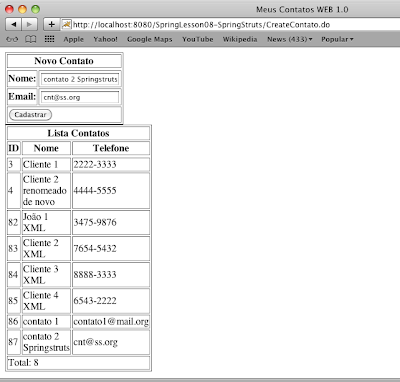Click the red close window button
The height and width of the screenshot is (382, 400).
(x=9, y=9)
